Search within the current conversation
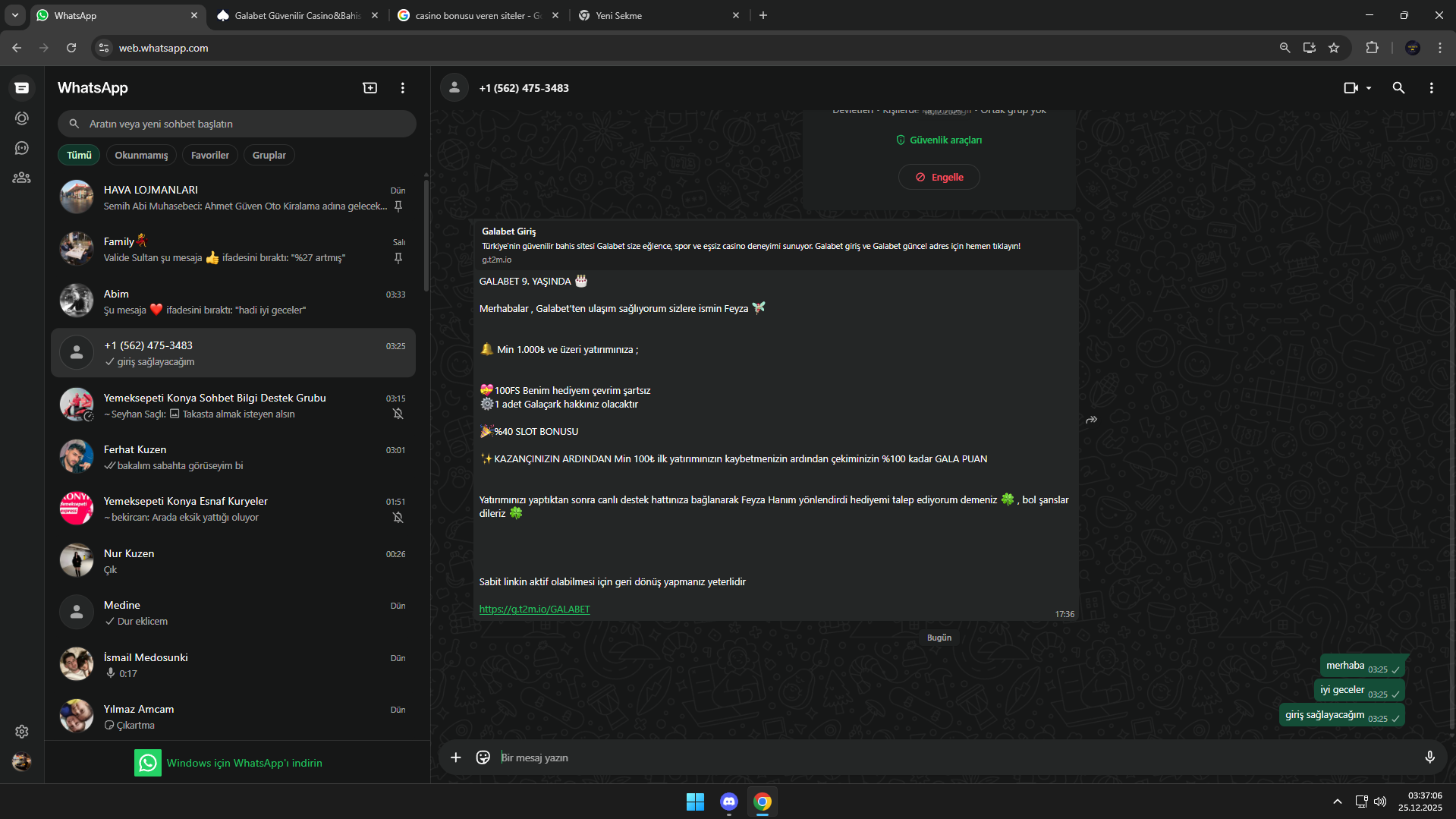The image size is (1456, 819). [x=1398, y=88]
